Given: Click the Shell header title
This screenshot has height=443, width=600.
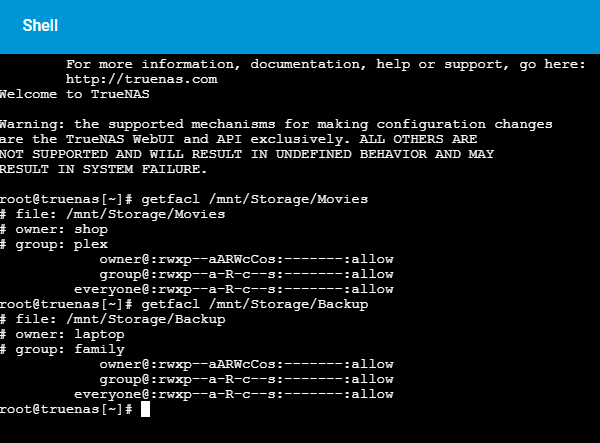Looking at the screenshot, I should point(40,26).
